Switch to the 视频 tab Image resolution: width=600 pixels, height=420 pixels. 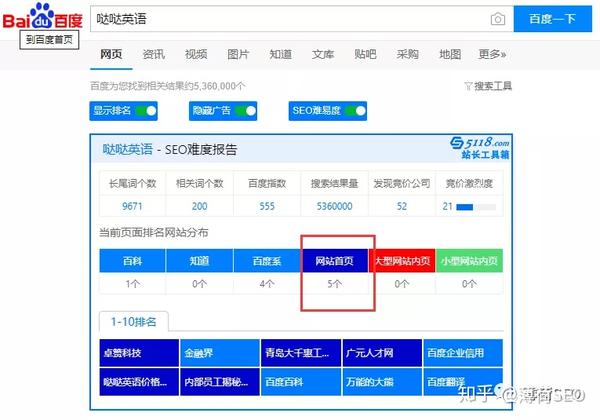[x=196, y=54]
